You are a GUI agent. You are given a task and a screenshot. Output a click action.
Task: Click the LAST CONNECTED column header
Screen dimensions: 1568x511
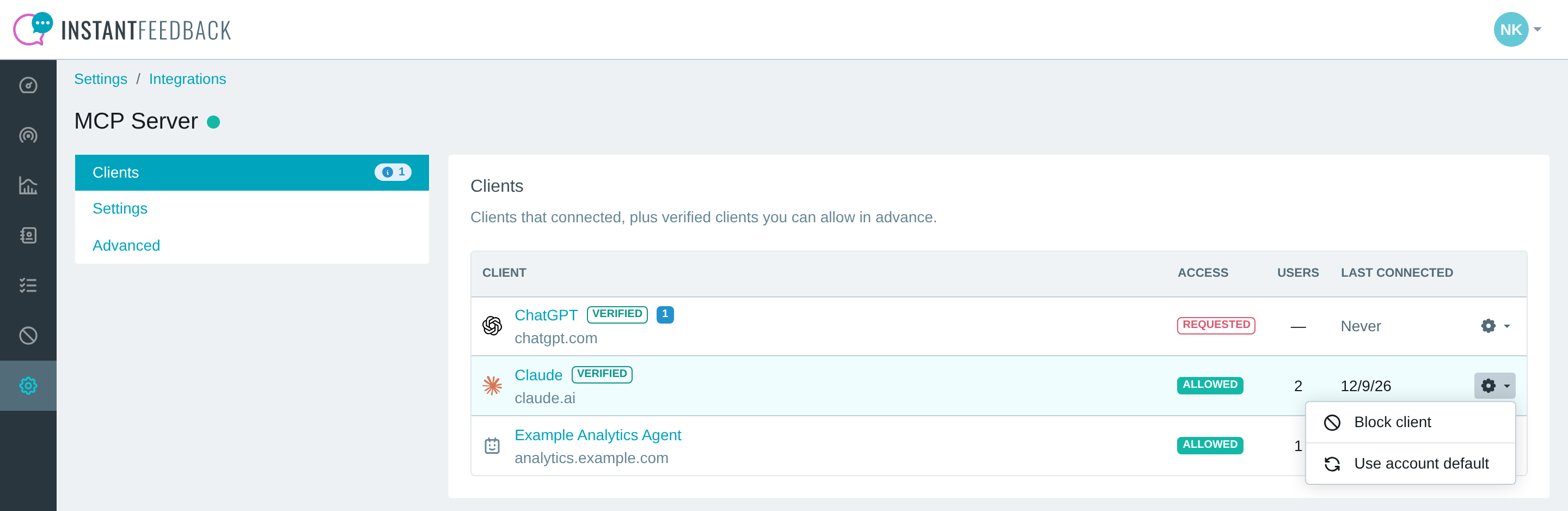[x=1396, y=273]
